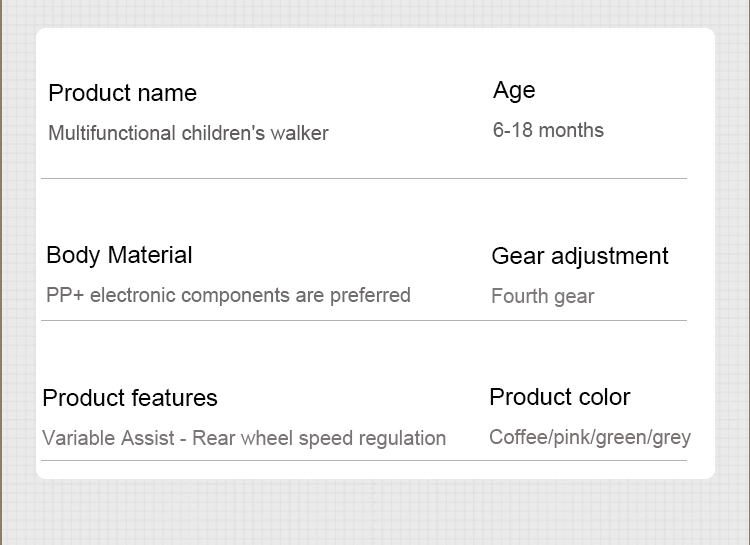
Task: Click the divider line under the Product features row
Action: [x=364, y=460]
